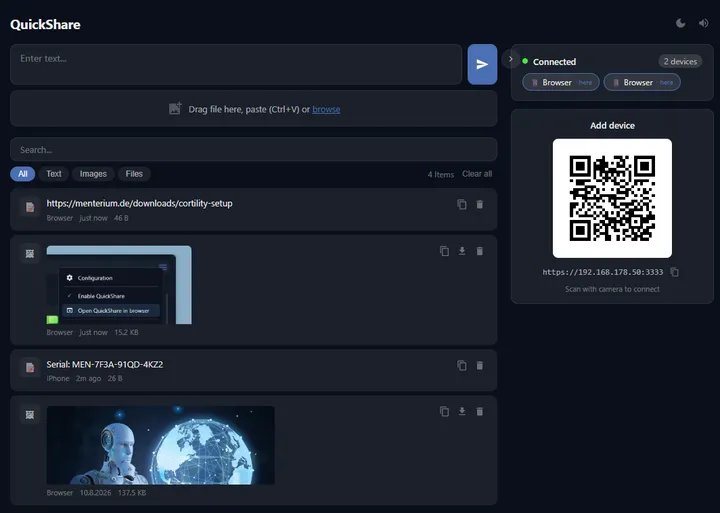Select the second Browser device chip
720x513 pixels.
click(642, 82)
